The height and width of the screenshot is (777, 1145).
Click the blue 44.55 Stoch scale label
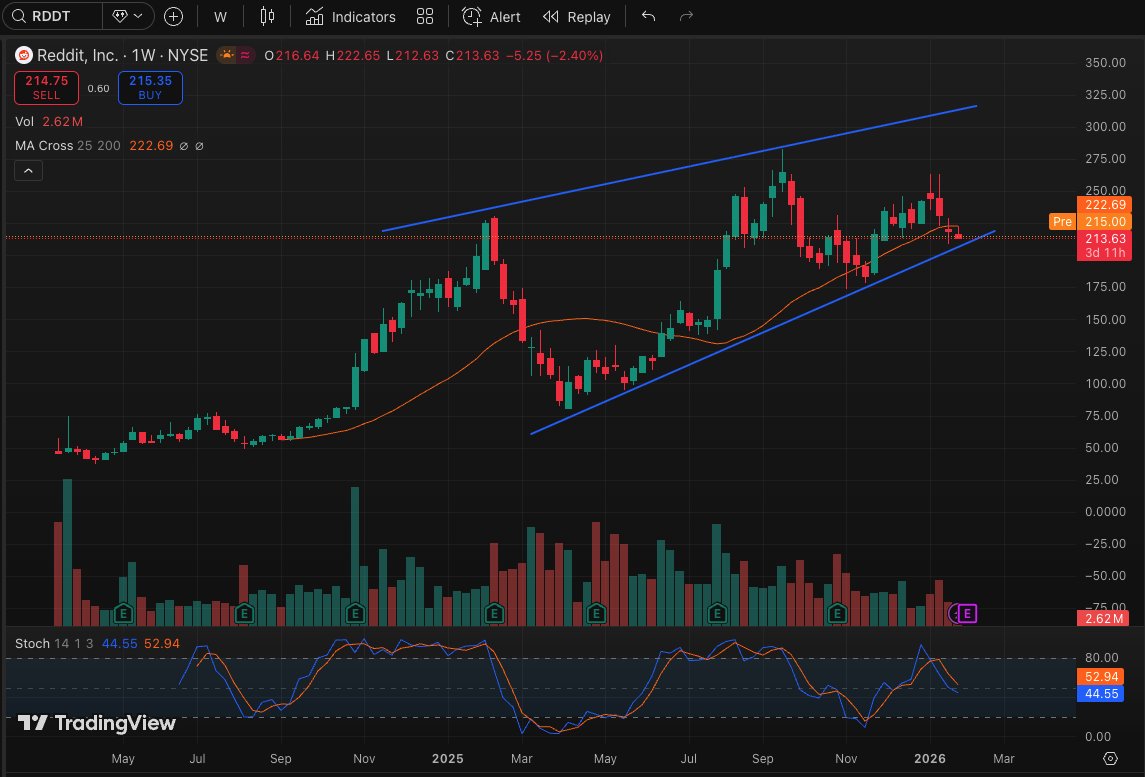pos(1101,694)
